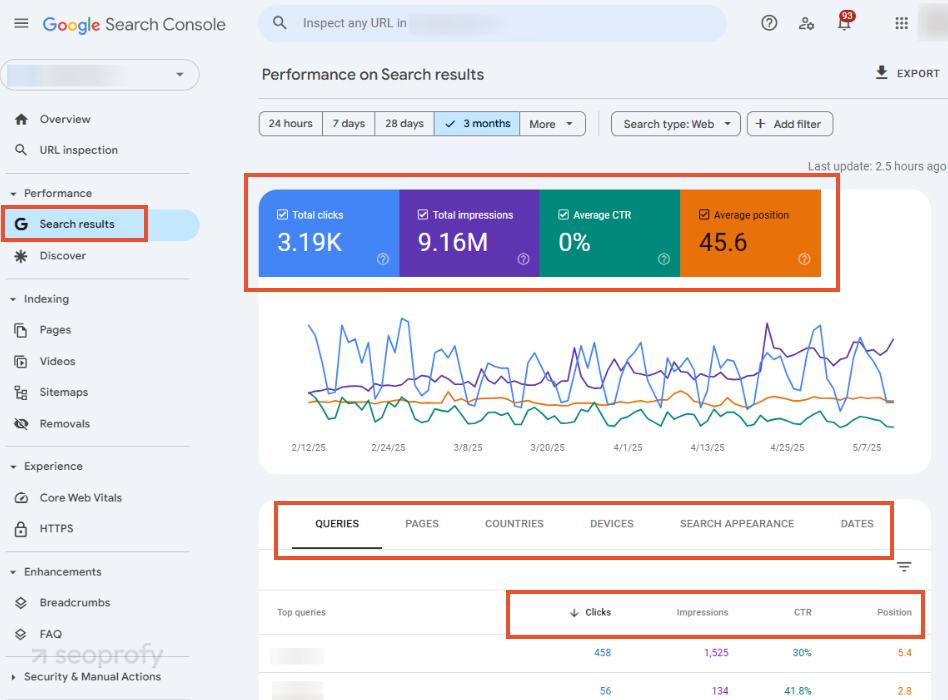Viewport: 948px width, 700px height.
Task: Select the 28 days date range
Action: pyautogui.click(x=404, y=123)
